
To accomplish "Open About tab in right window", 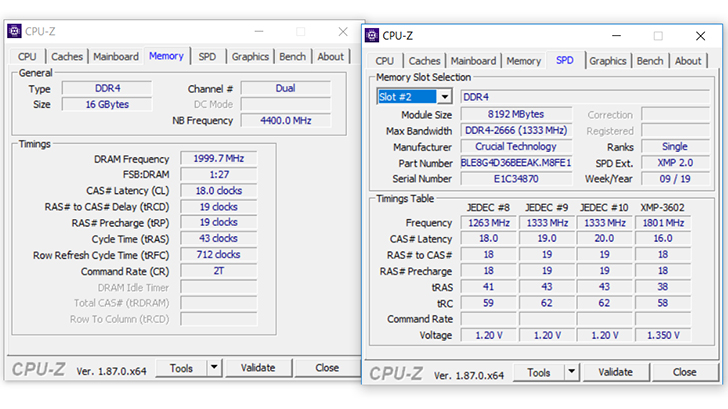I will tap(688, 61).
